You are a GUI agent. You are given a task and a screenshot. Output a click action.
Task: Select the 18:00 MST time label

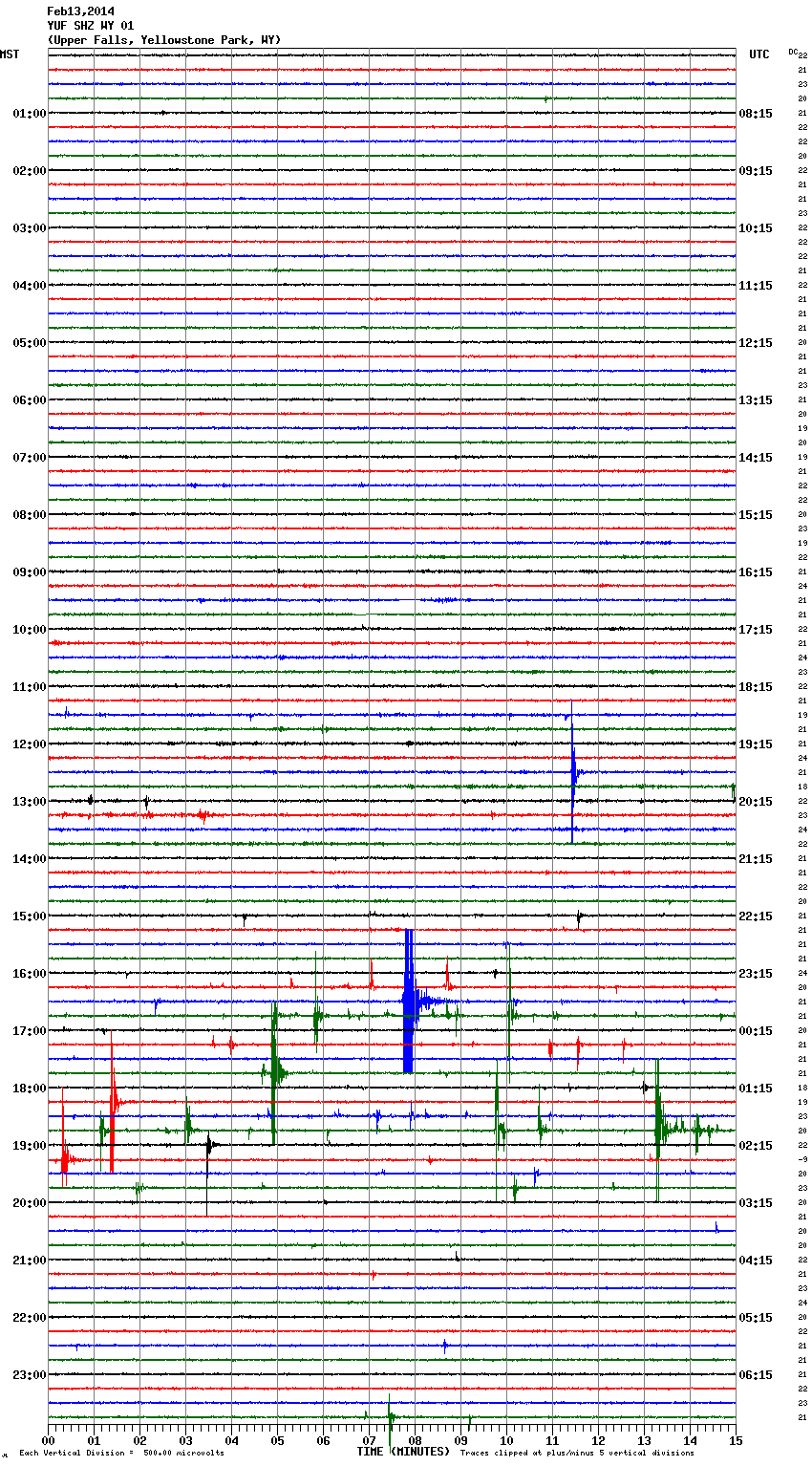coord(29,1089)
